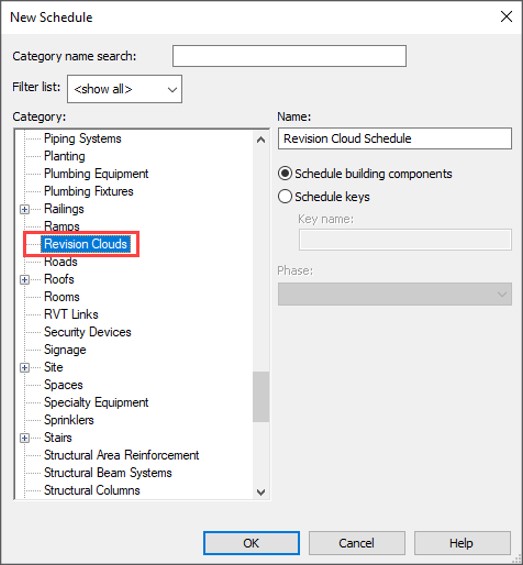523x565 pixels.
Task: Expand the Railings category node
Action: click(x=25, y=209)
